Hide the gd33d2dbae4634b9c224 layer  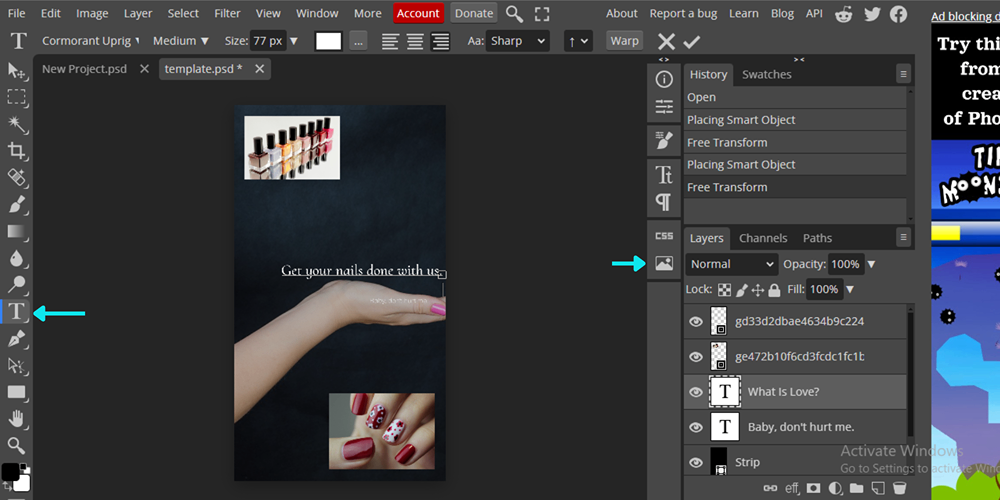[696, 322]
